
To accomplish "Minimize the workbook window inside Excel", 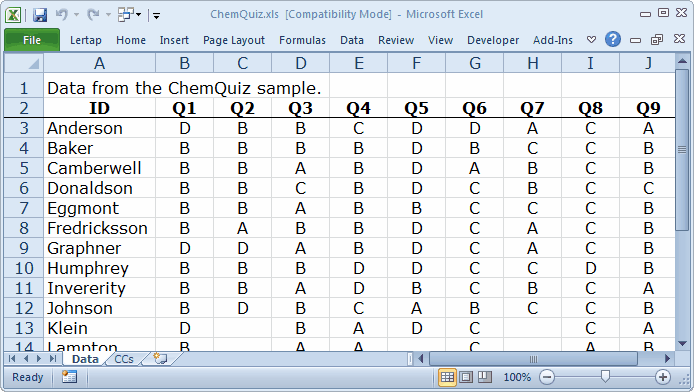I will pyautogui.click(x=636, y=40).
